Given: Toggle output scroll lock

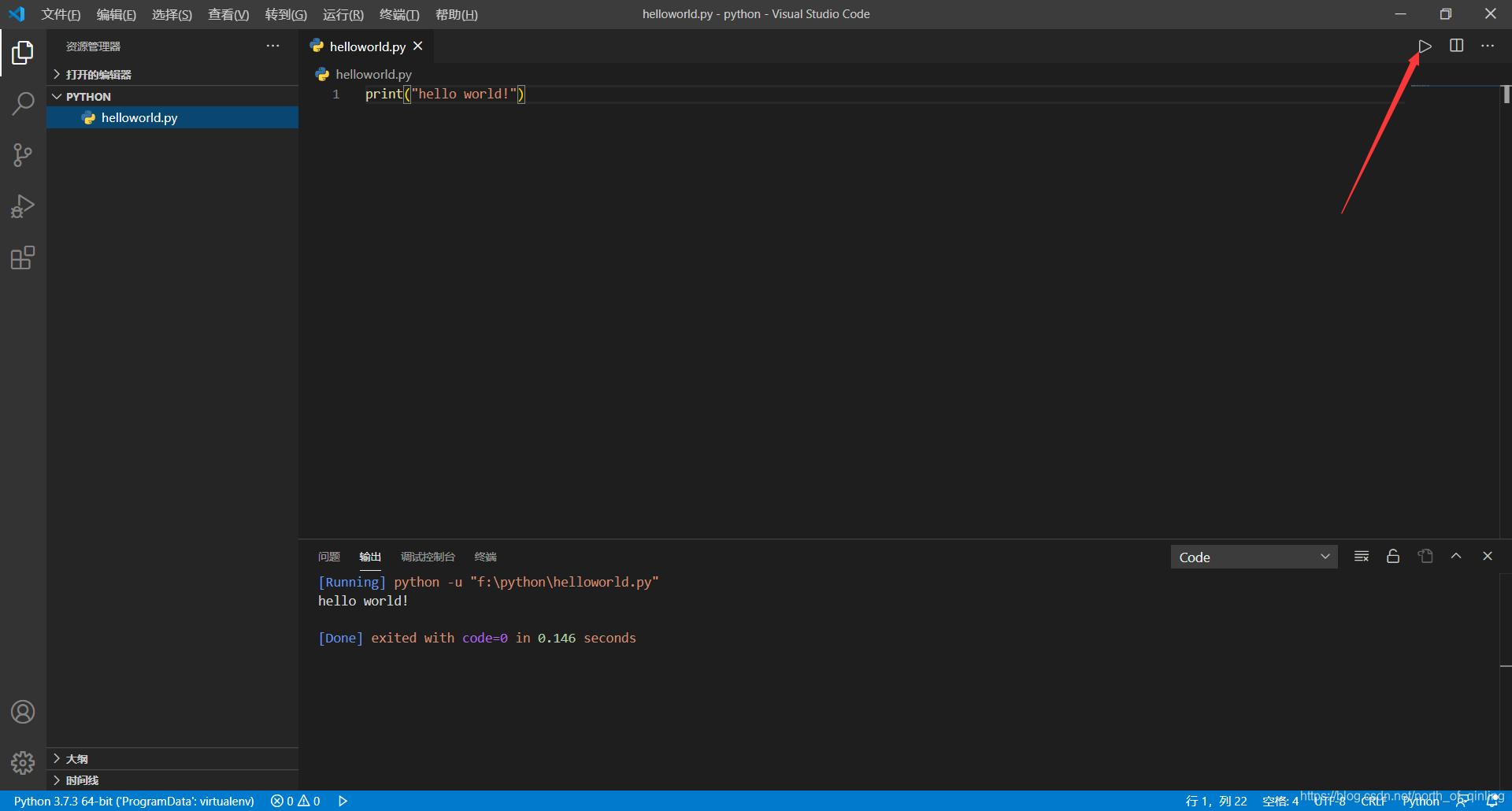Looking at the screenshot, I should 1393,556.
